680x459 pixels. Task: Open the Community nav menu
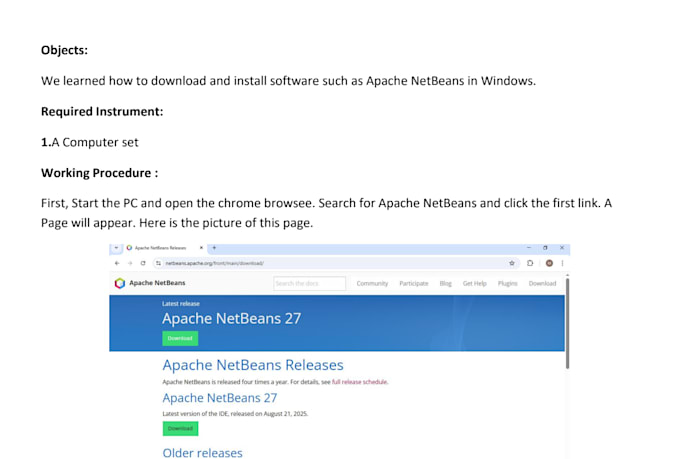point(372,283)
